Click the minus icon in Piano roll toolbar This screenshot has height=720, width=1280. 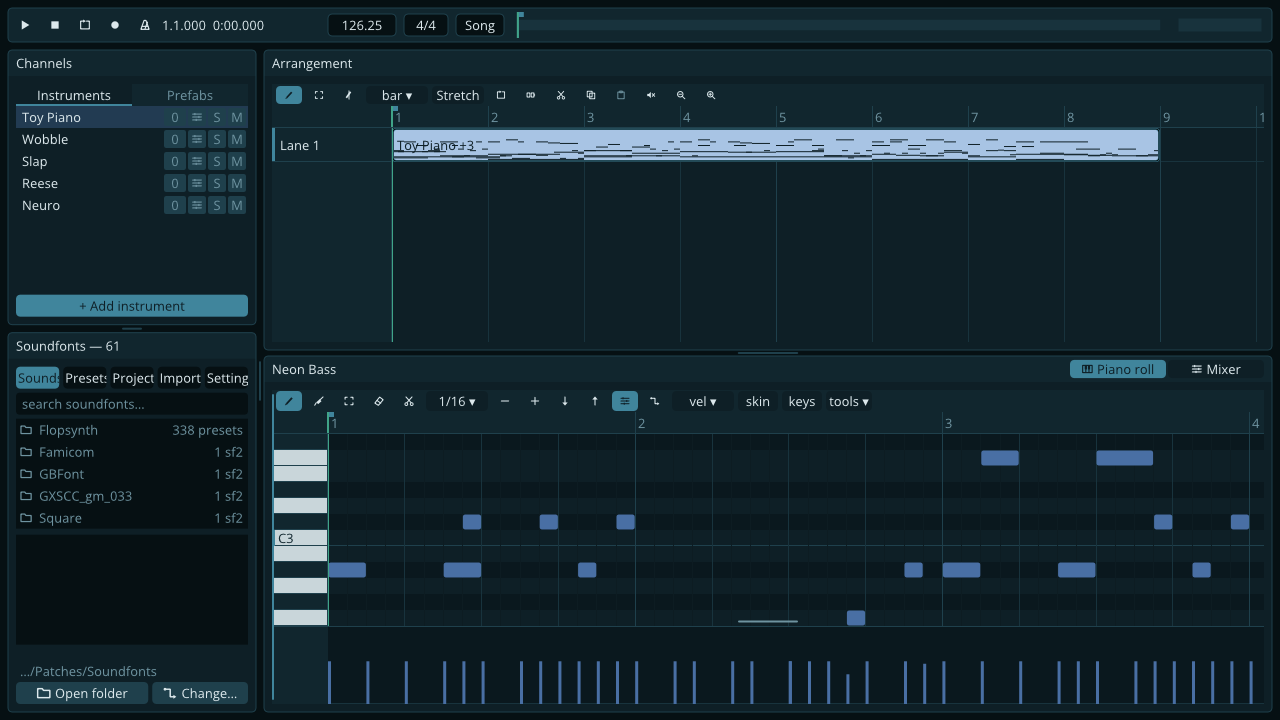coord(505,401)
